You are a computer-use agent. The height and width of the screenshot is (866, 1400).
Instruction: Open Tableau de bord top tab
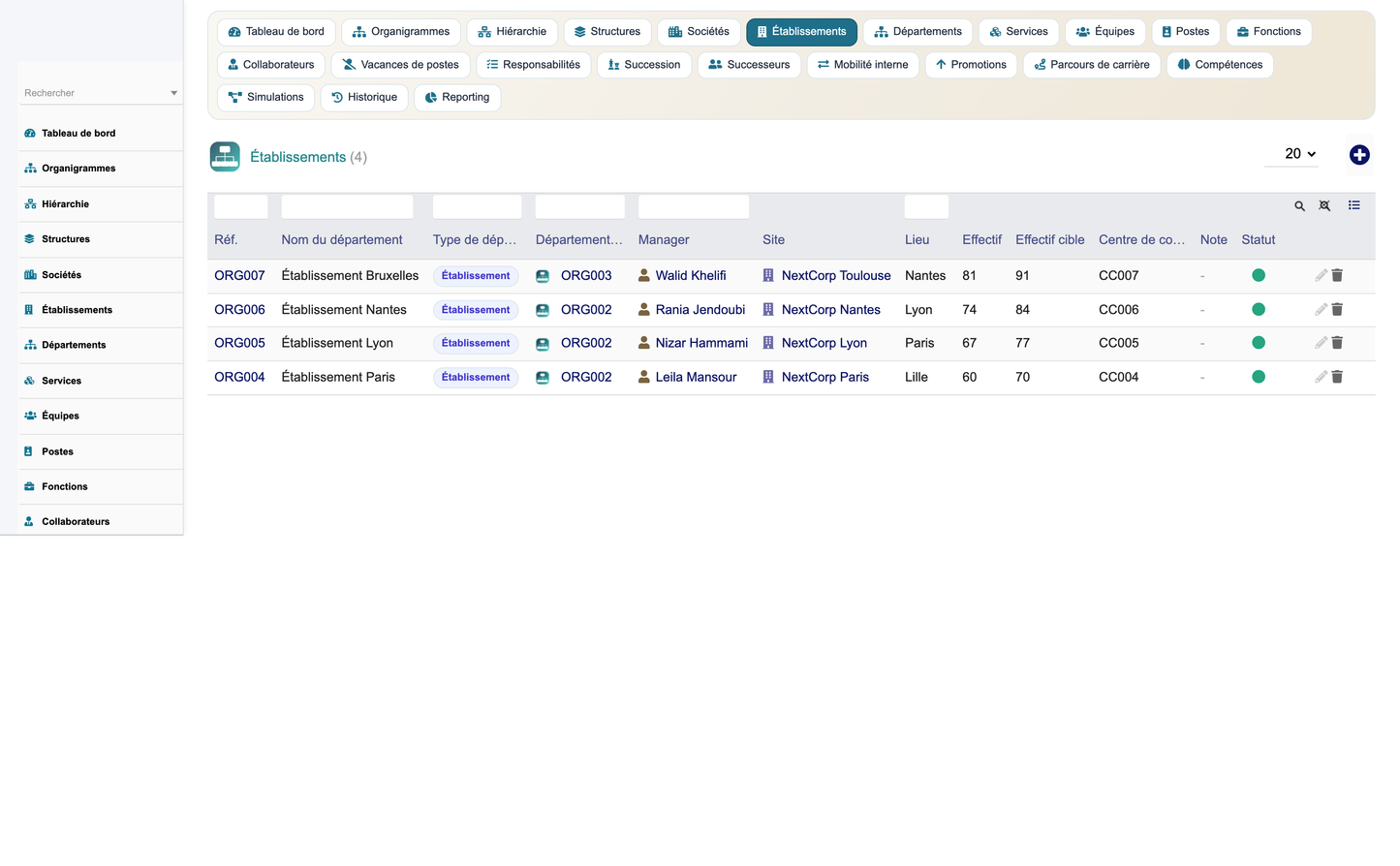coord(276,32)
